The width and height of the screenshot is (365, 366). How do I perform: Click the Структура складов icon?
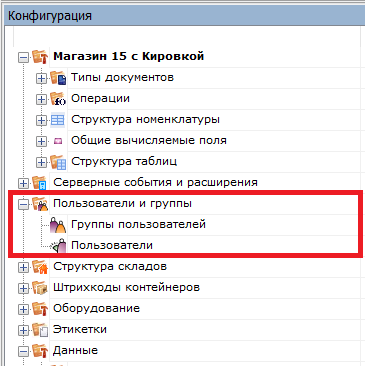(x=40, y=267)
